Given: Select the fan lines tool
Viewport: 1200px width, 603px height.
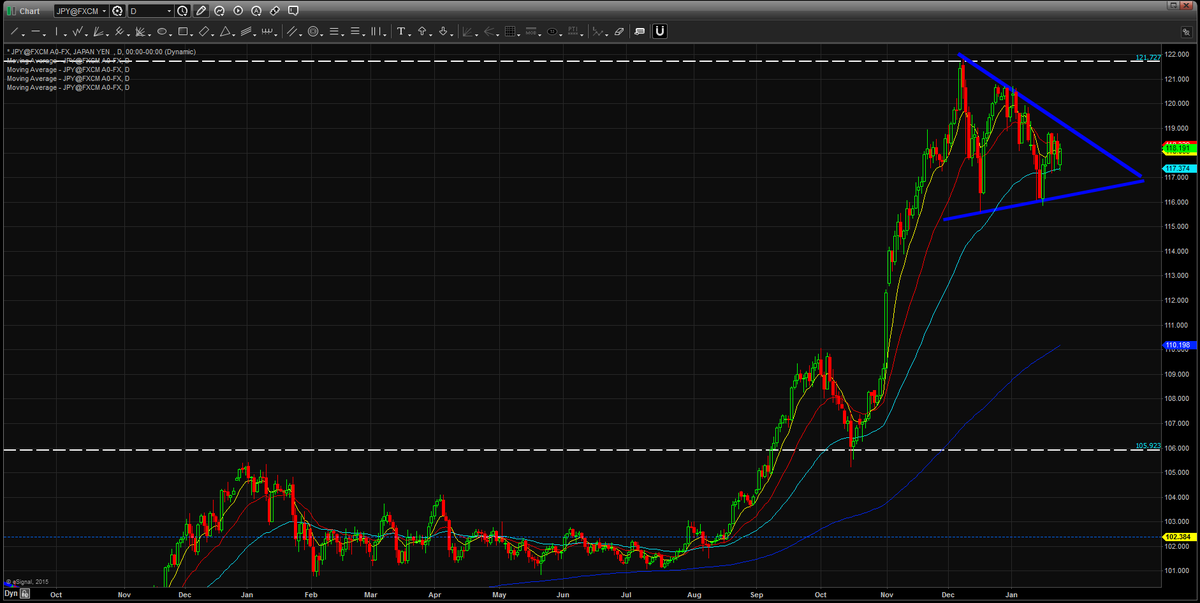Looking at the screenshot, I should [x=98, y=31].
